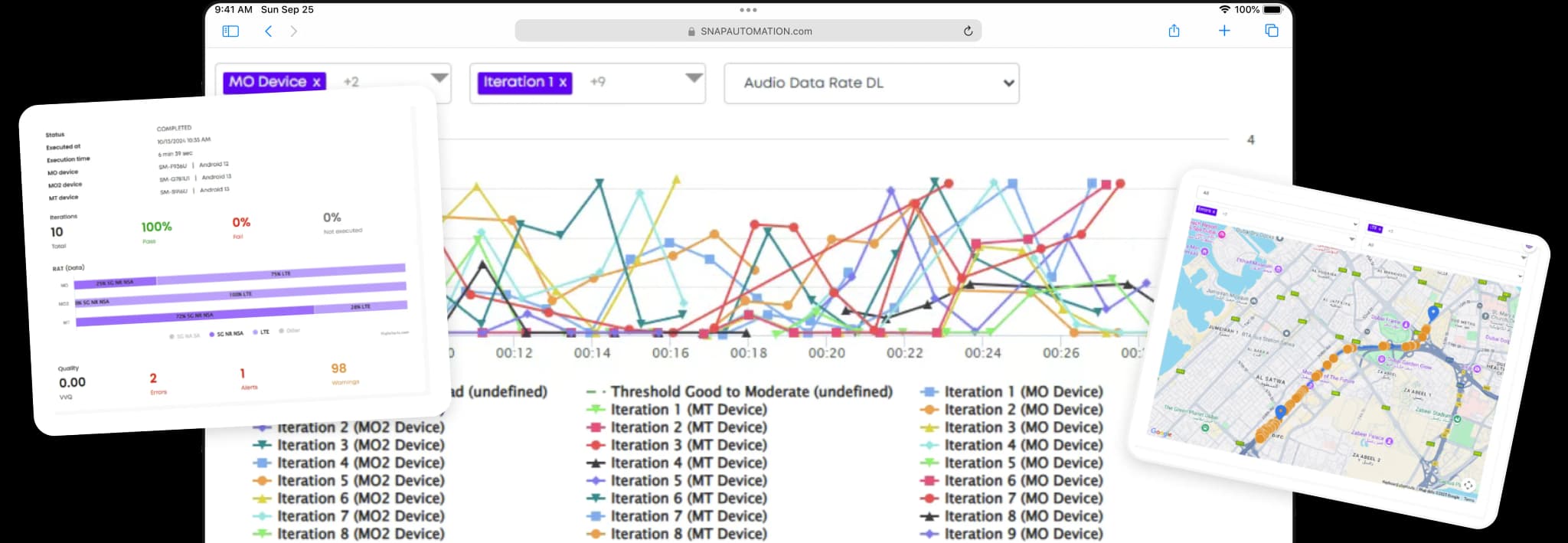Remove the MO Device filter tag

click(316, 82)
